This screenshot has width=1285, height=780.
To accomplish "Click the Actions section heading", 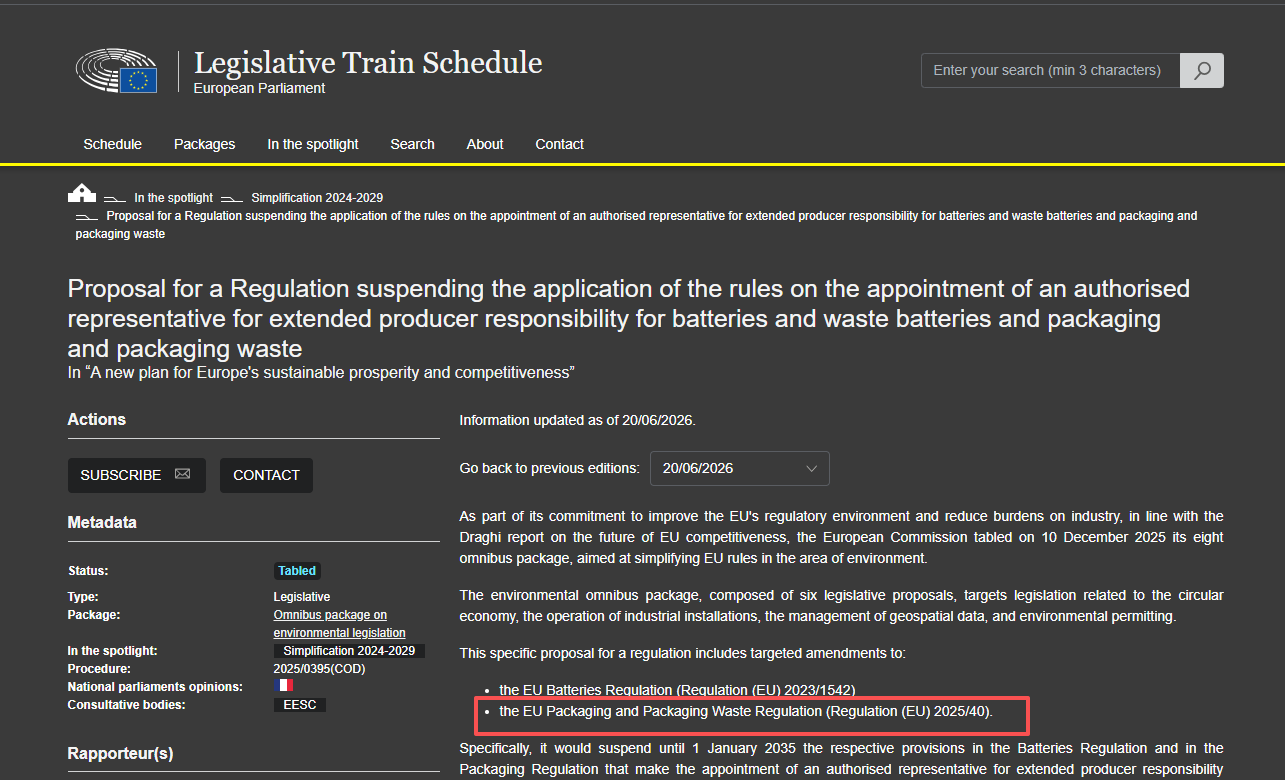I will 96,419.
